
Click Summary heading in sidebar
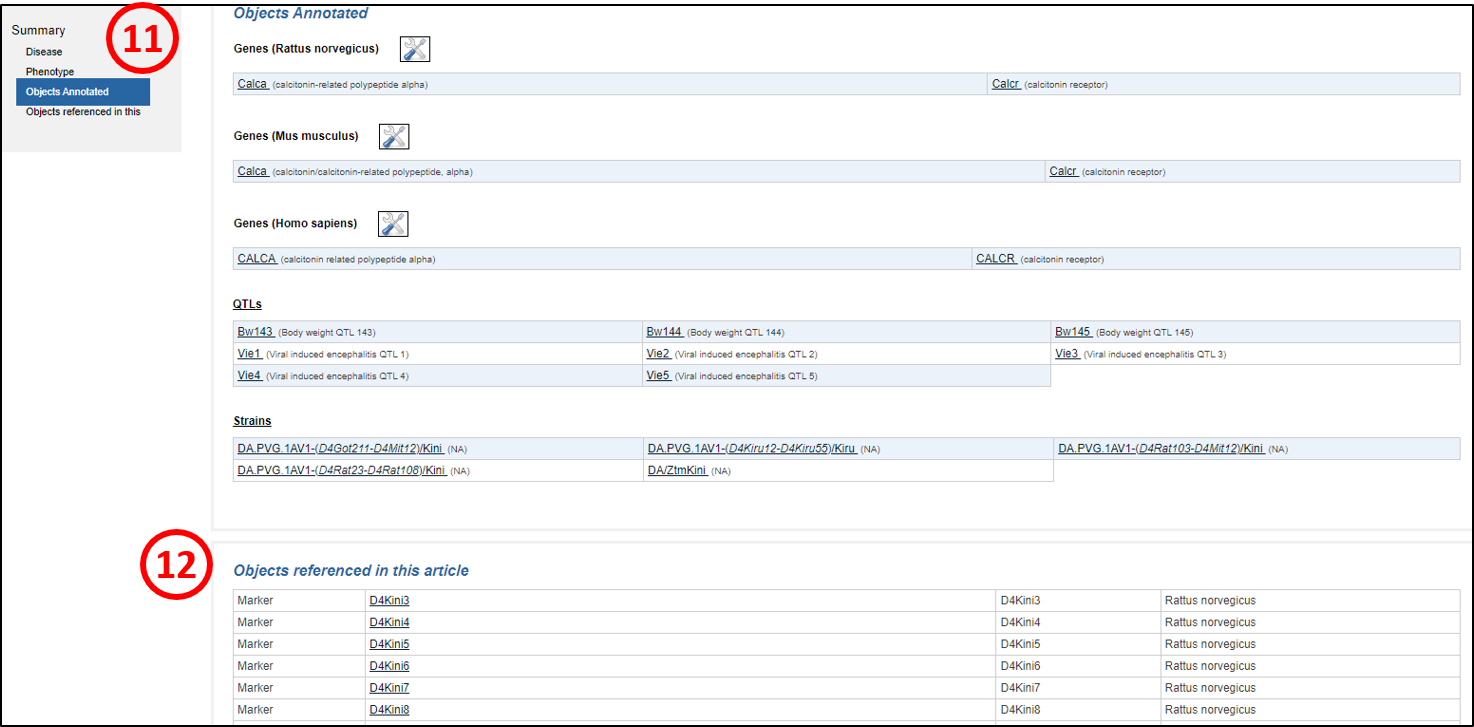pos(38,31)
